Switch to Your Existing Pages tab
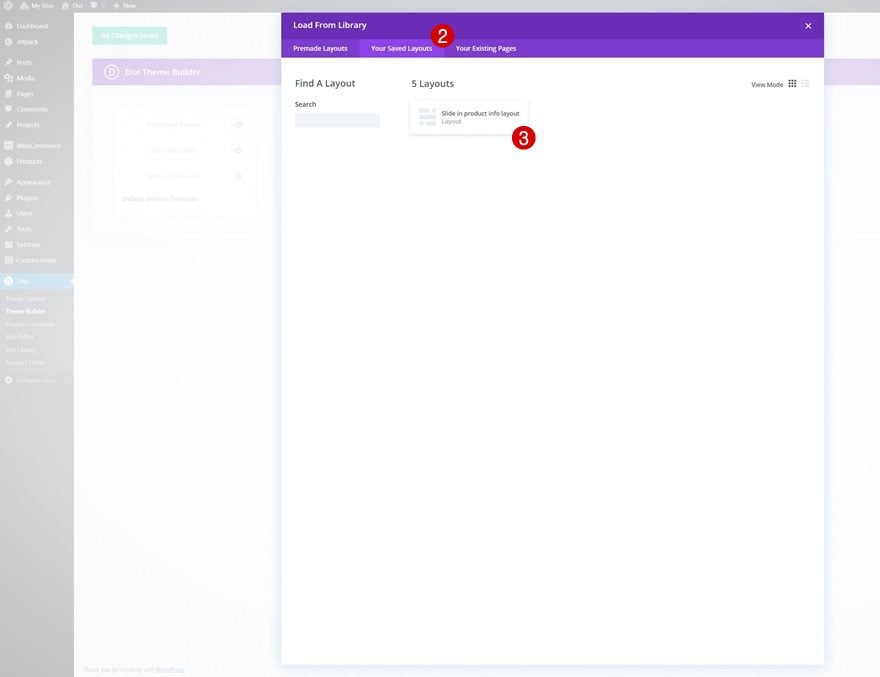The width and height of the screenshot is (880, 677). [x=485, y=48]
